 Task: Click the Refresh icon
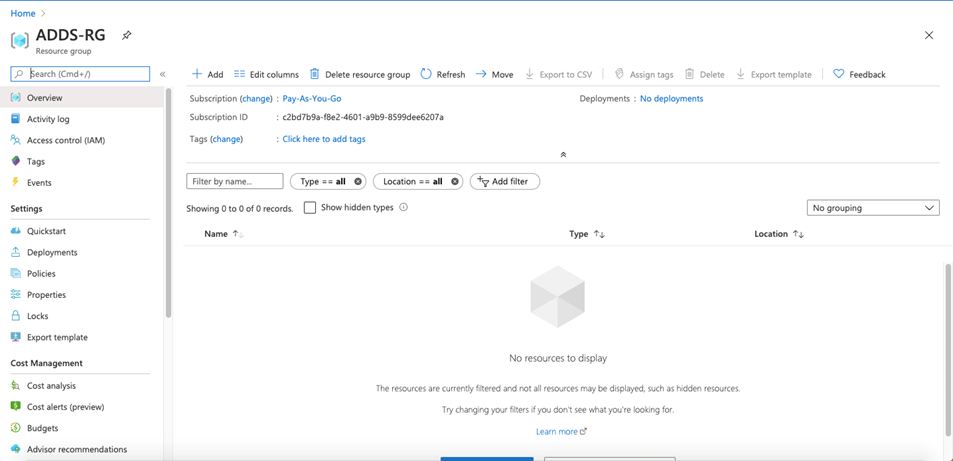(x=426, y=74)
